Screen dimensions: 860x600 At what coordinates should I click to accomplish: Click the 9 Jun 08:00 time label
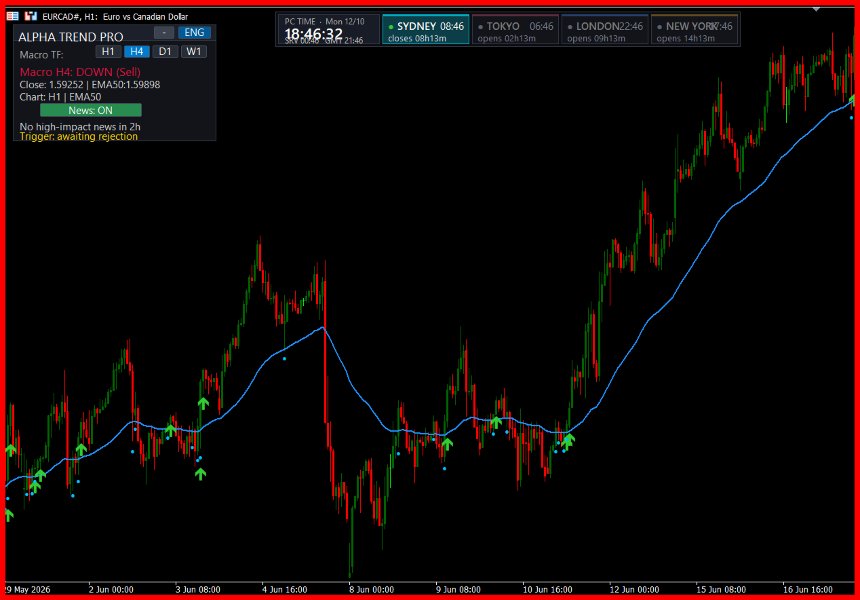click(458, 590)
